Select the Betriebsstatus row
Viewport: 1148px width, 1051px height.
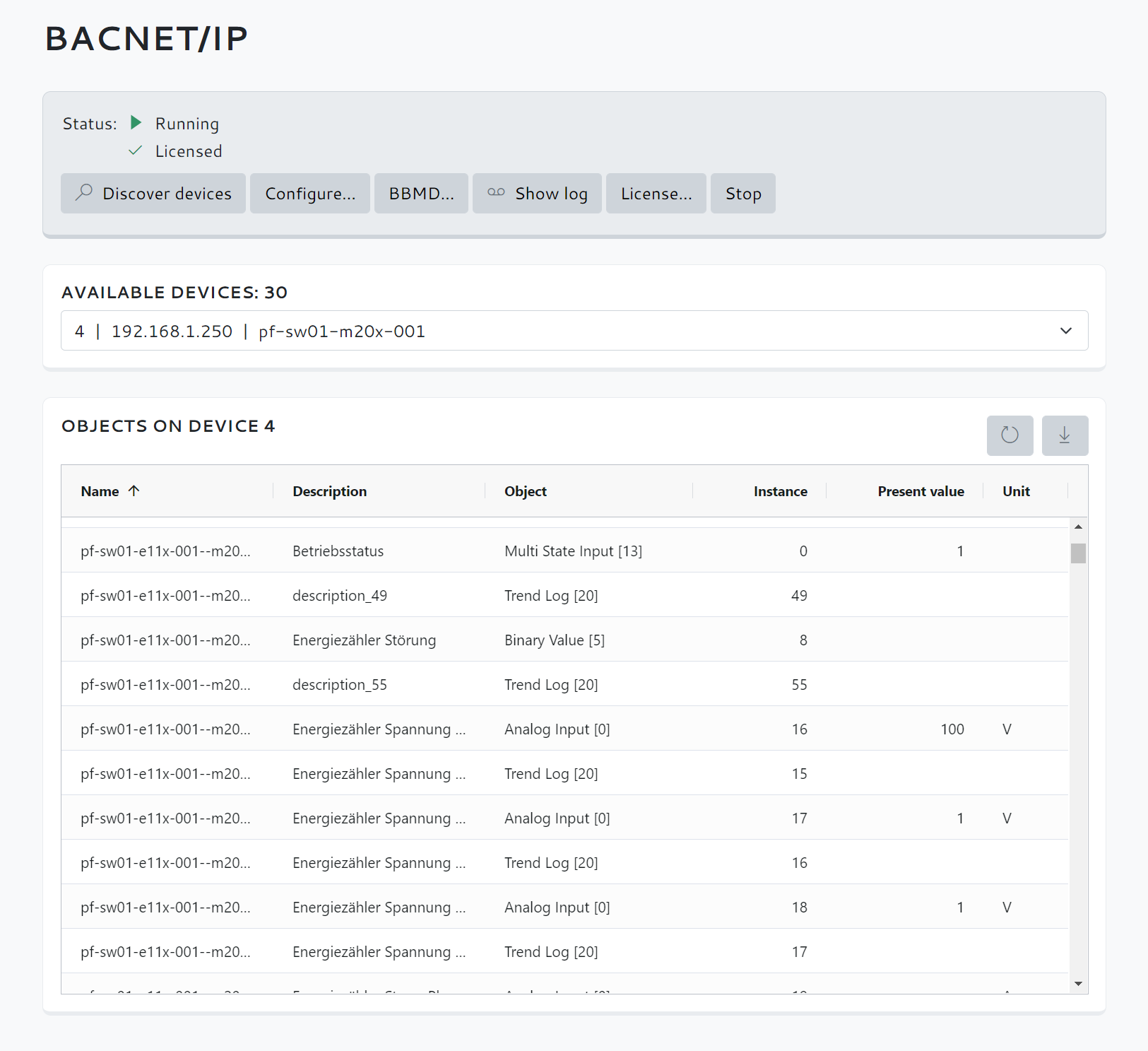pos(565,551)
